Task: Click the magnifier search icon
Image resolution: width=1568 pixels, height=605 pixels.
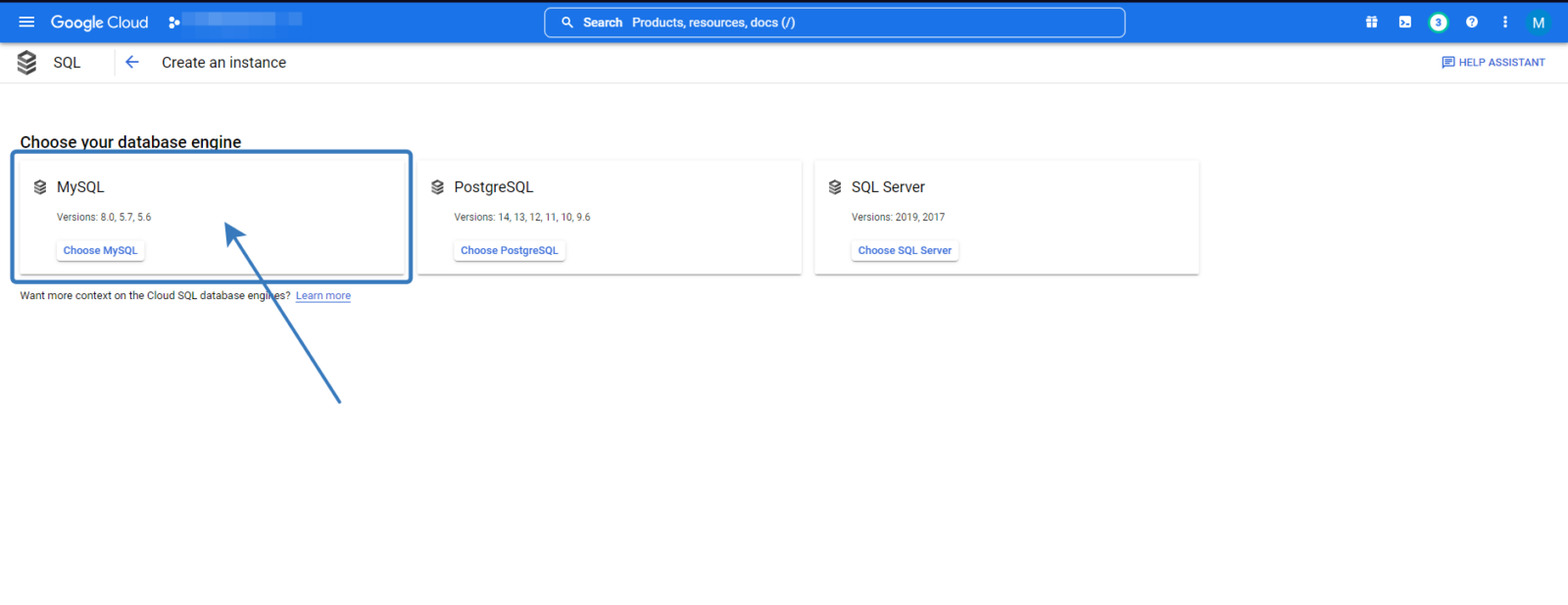Action: point(566,23)
